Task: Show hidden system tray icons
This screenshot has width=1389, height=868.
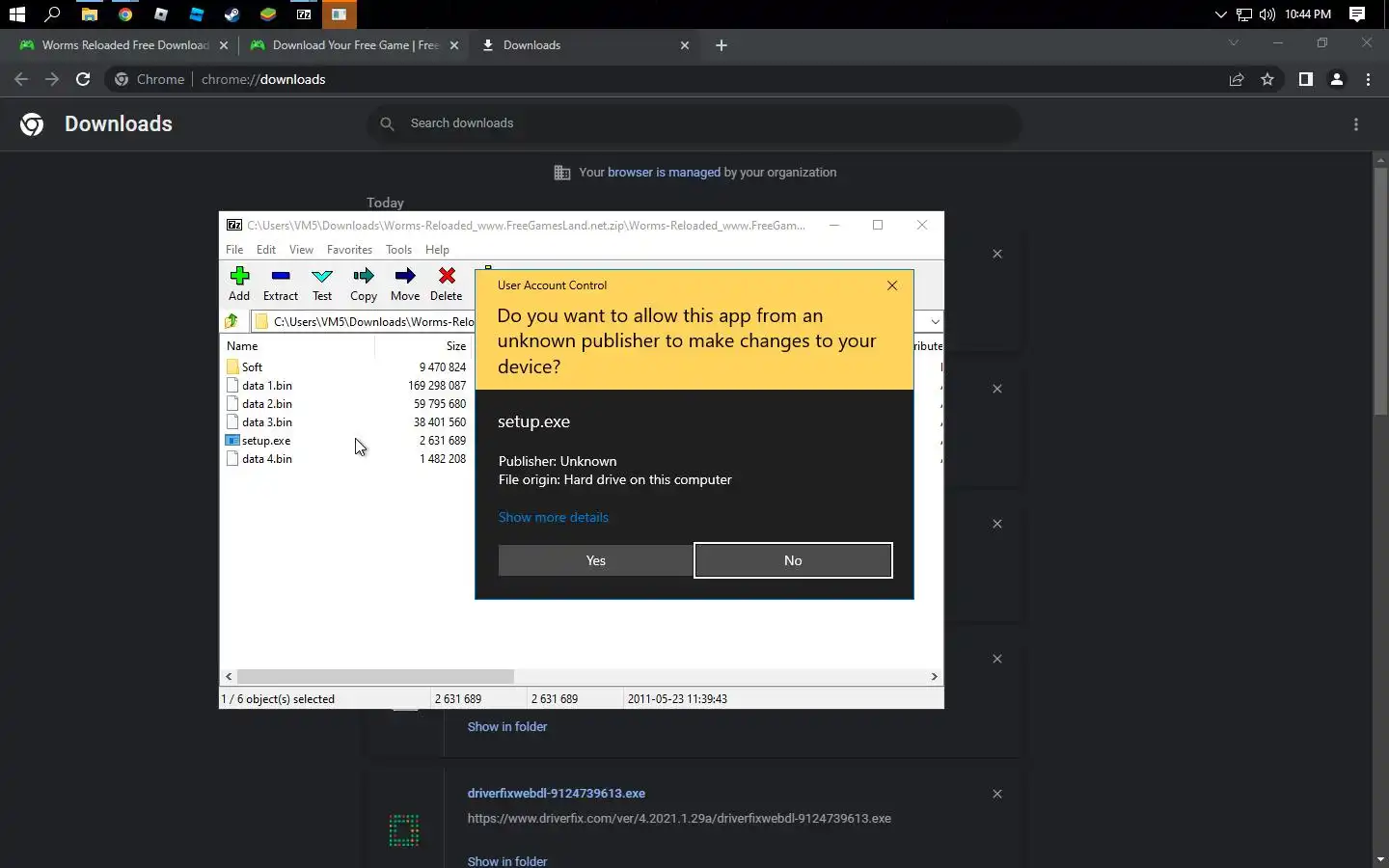Action: pyautogui.click(x=1220, y=14)
